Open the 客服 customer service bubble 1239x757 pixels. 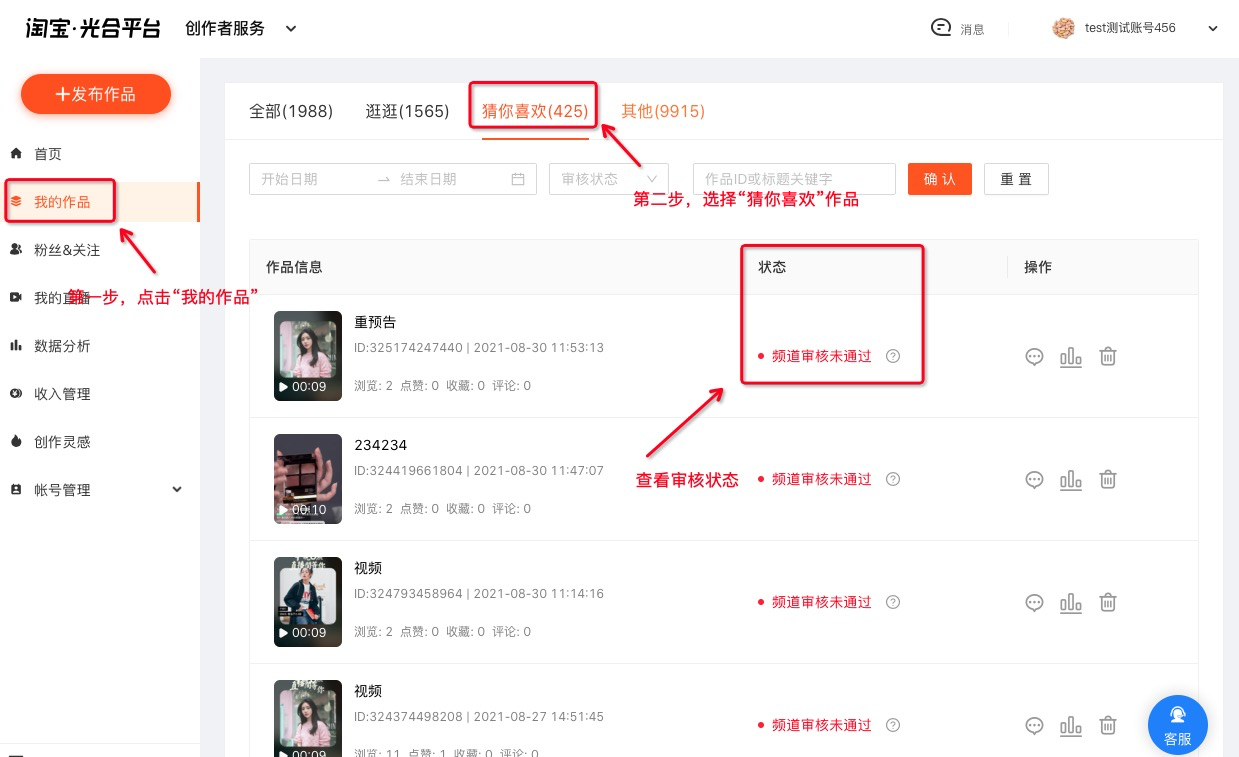tap(1177, 724)
